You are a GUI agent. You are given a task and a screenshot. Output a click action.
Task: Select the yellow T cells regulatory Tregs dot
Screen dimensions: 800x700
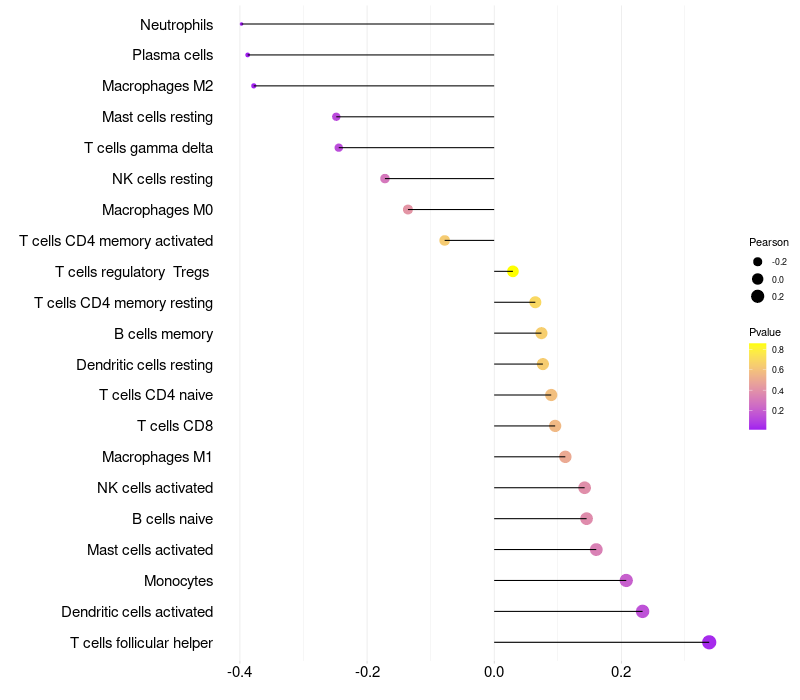coord(513,271)
